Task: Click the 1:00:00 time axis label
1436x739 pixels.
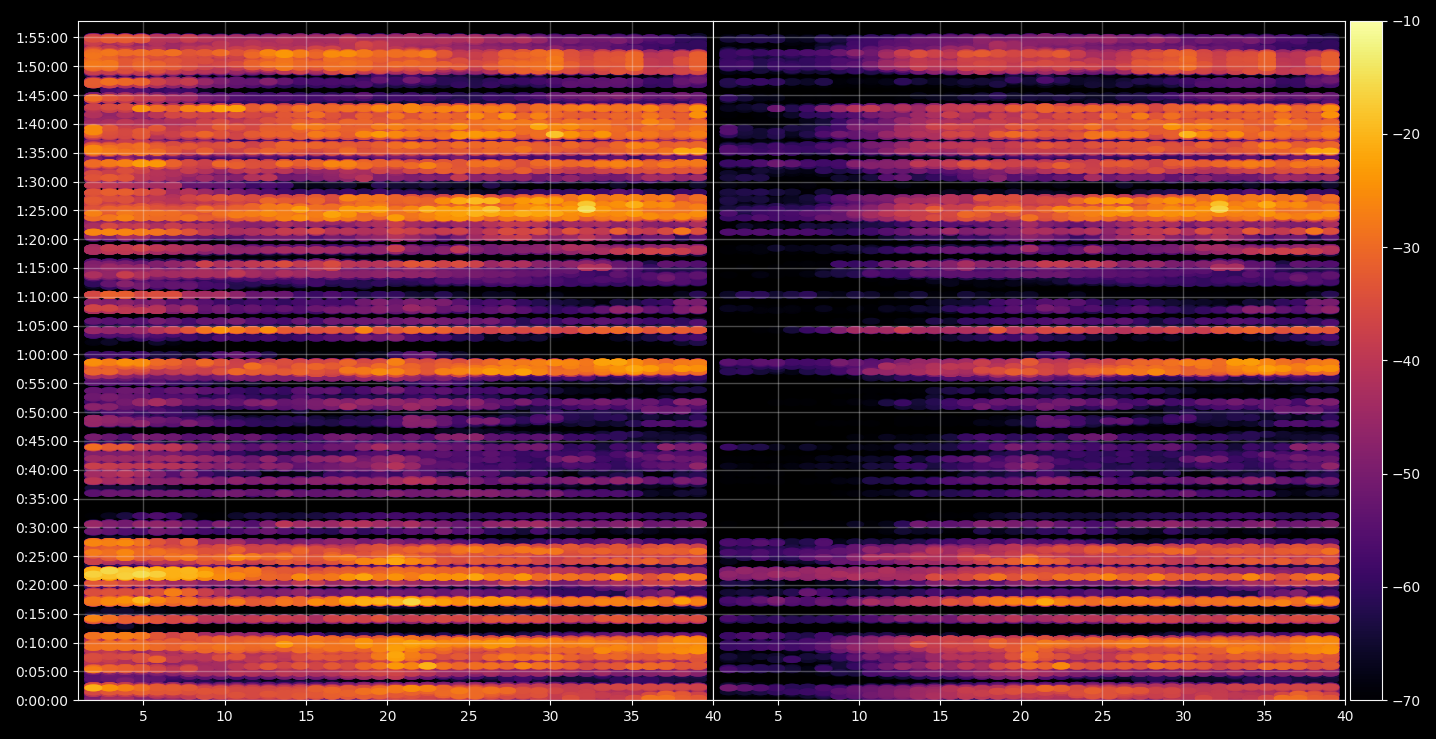Action: (x=42, y=355)
